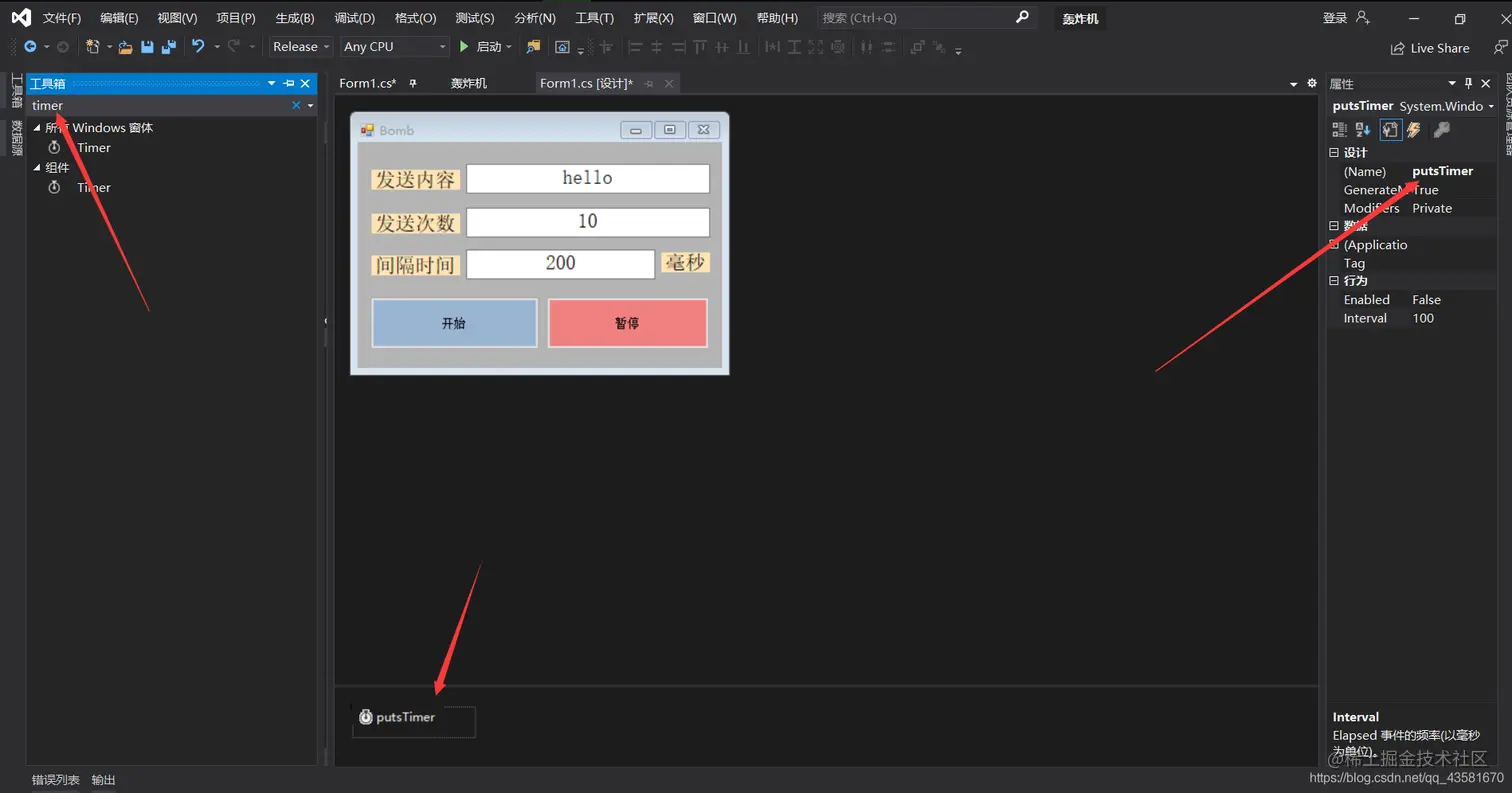The width and height of the screenshot is (1512, 793).
Task: Collapse the 所有 Windows 窗体 toolbox group
Action: tap(37, 128)
